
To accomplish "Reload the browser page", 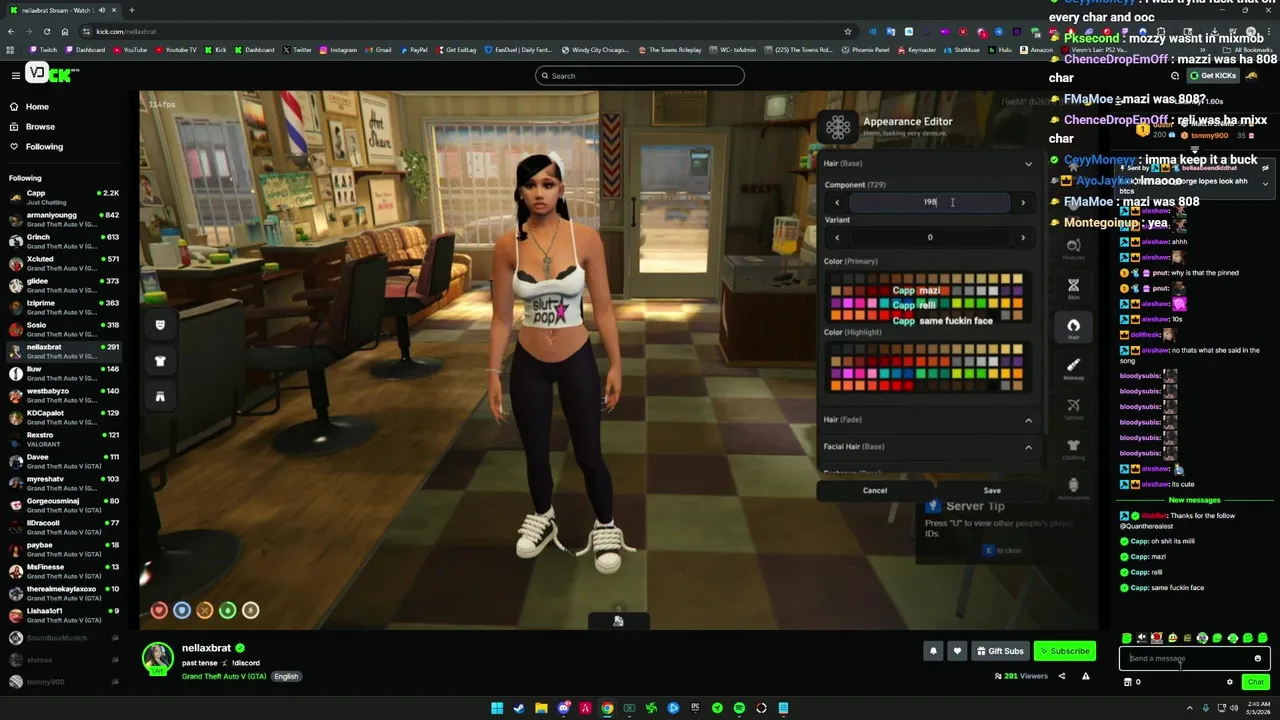I will tap(45, 31).
